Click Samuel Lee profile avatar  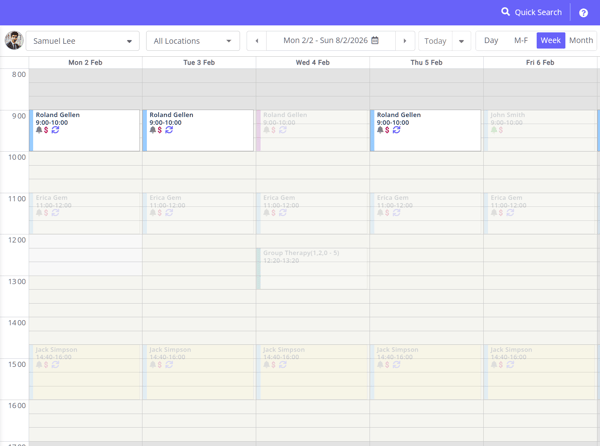coord(14,41)
